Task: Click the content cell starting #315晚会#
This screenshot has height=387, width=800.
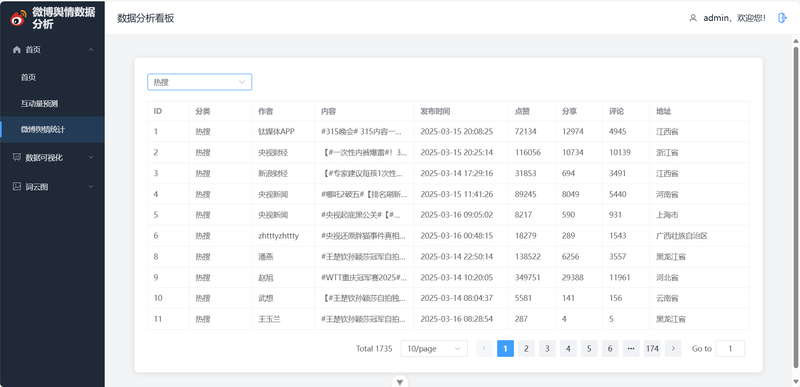Action: coord(364,132)
